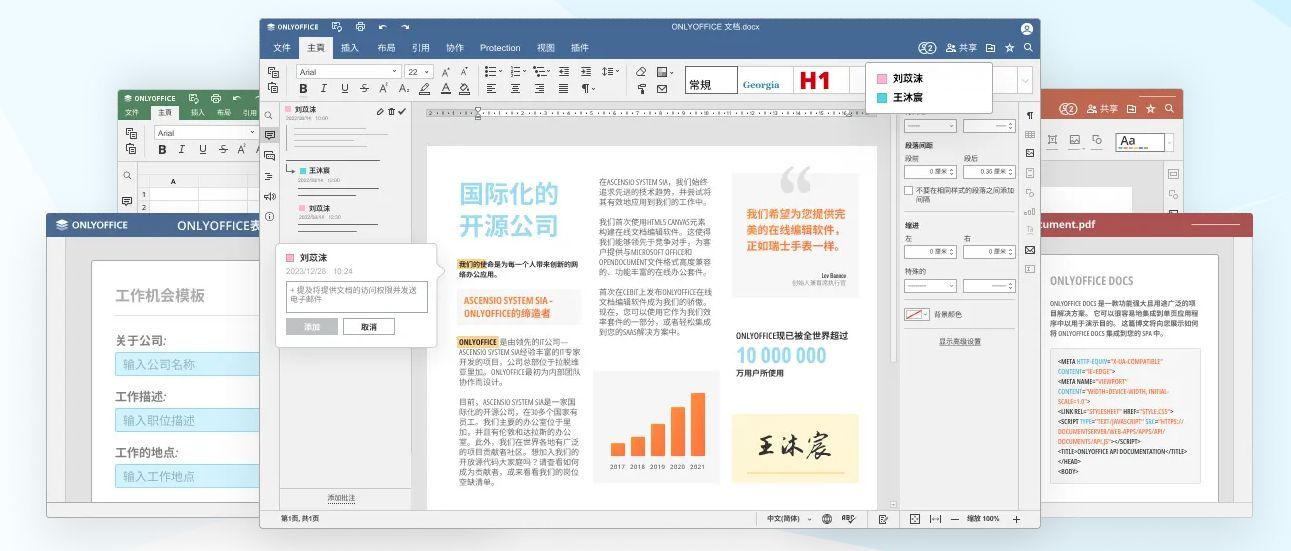Mark document as favorite with star icon
This screenshot has height=551, width=1291.
pos(1010,48)
